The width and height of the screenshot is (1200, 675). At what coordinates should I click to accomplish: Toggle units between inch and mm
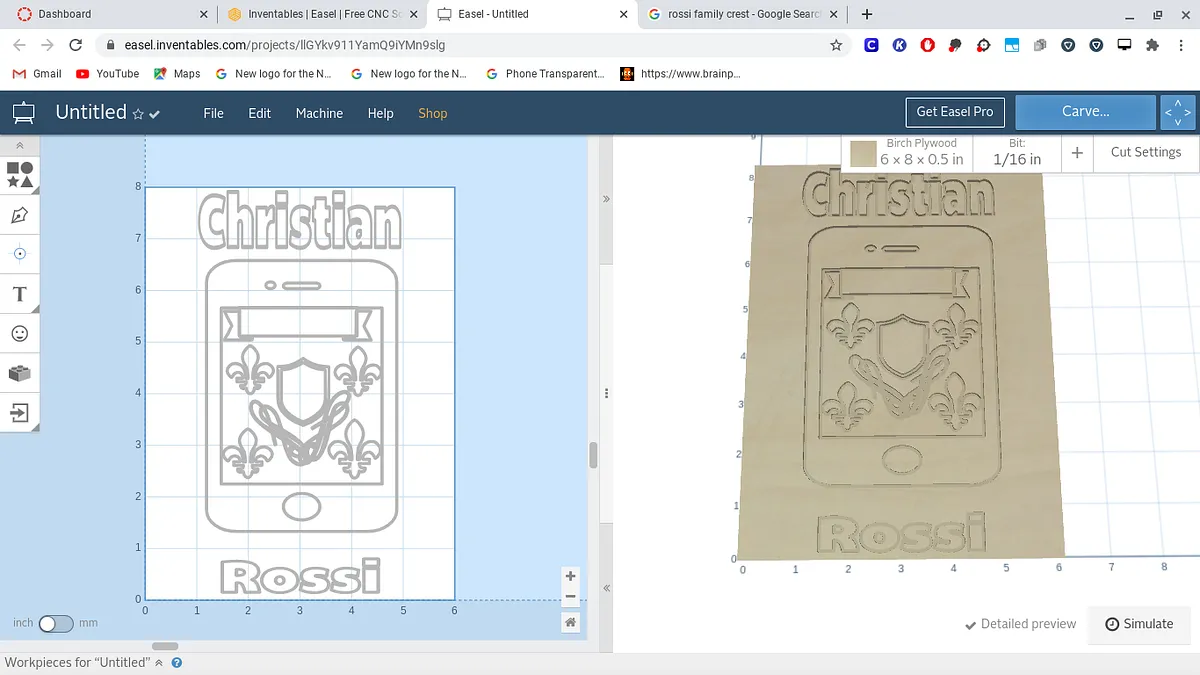[x=56, y=623]
